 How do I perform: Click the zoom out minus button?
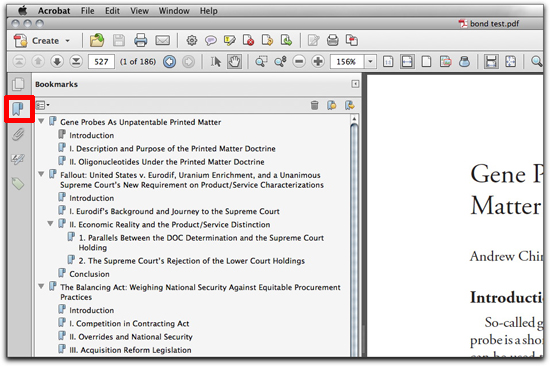[299, 62]
